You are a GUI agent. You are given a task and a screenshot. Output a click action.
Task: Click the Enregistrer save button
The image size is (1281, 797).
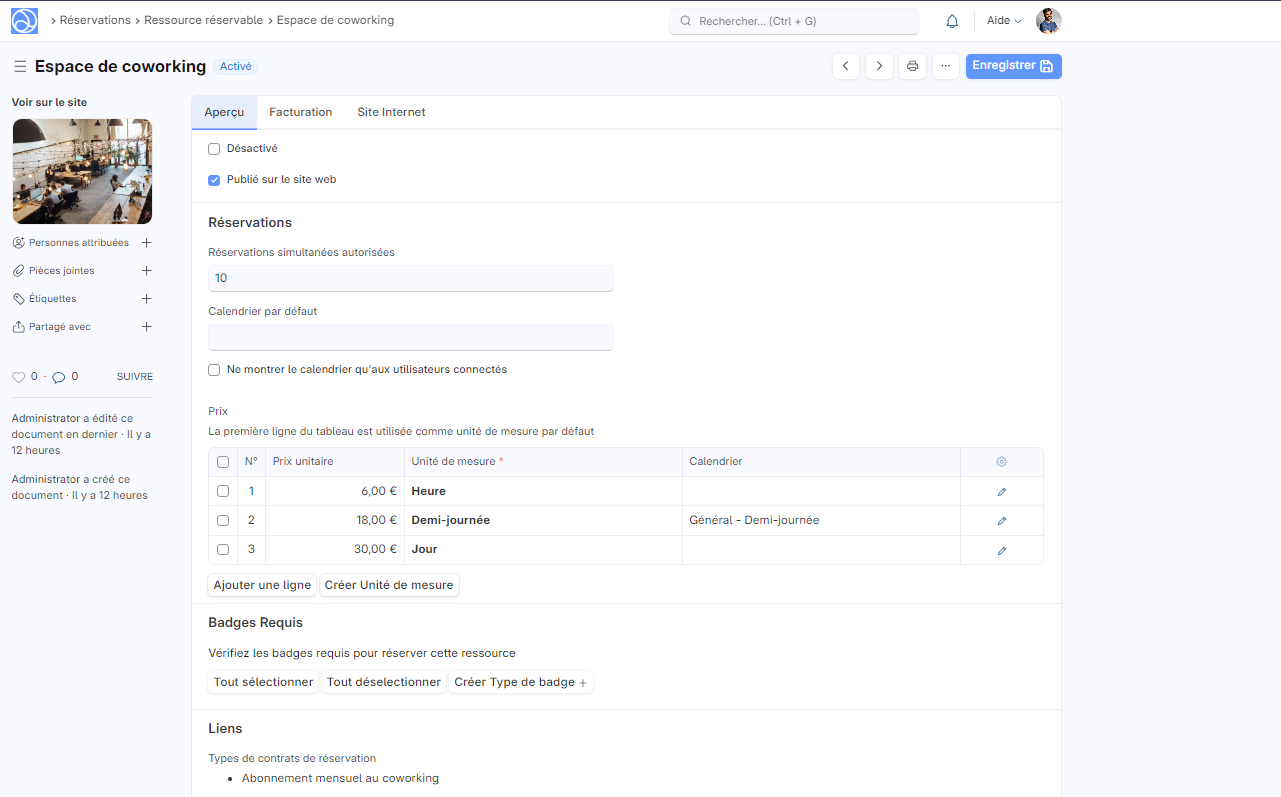[x=1013, y=66]
